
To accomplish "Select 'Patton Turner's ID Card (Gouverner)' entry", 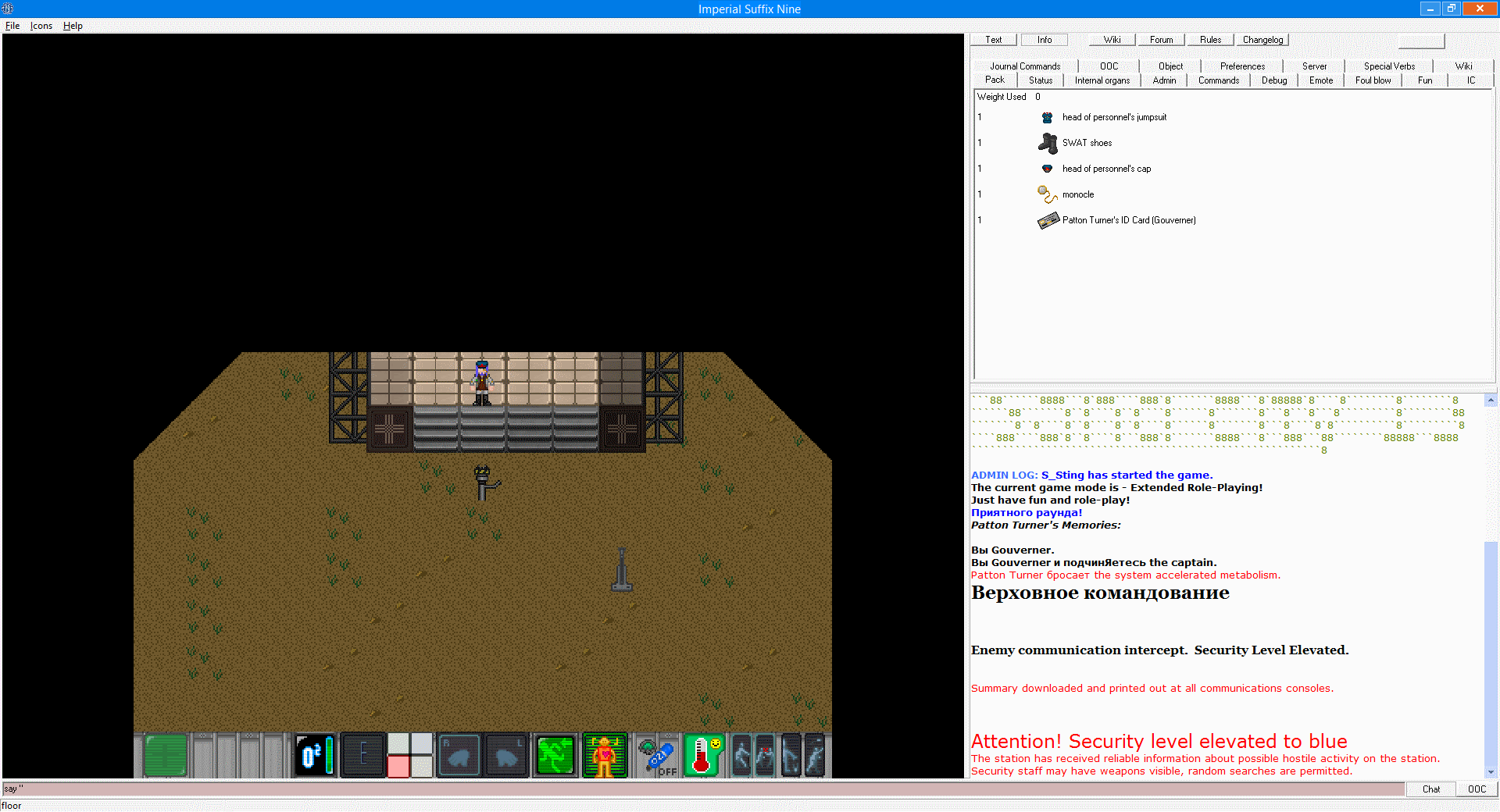I will [1129, 220].
